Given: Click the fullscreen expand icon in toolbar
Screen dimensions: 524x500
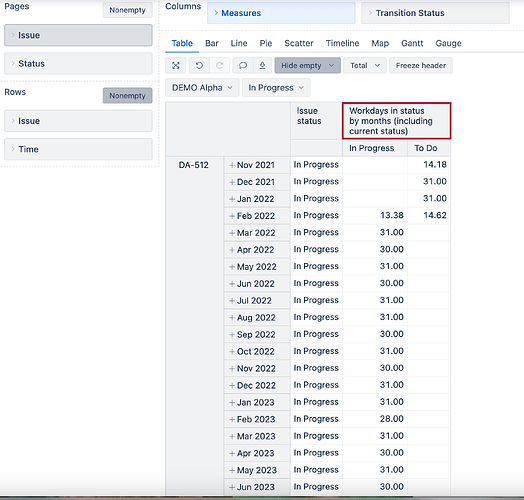Looking at the screenshot, I should pyautogui.click(x=176, y=66).
